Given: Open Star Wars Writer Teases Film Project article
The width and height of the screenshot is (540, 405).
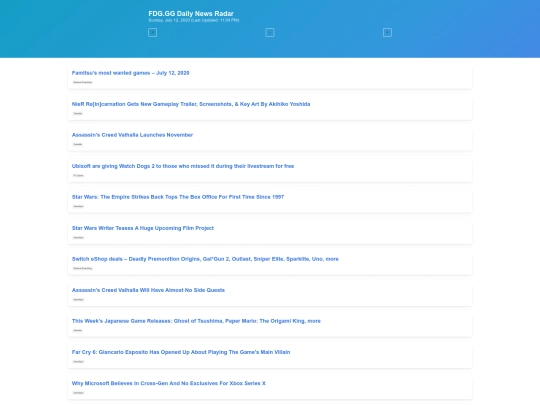Looking at the screenshot, I should (143, 228).
